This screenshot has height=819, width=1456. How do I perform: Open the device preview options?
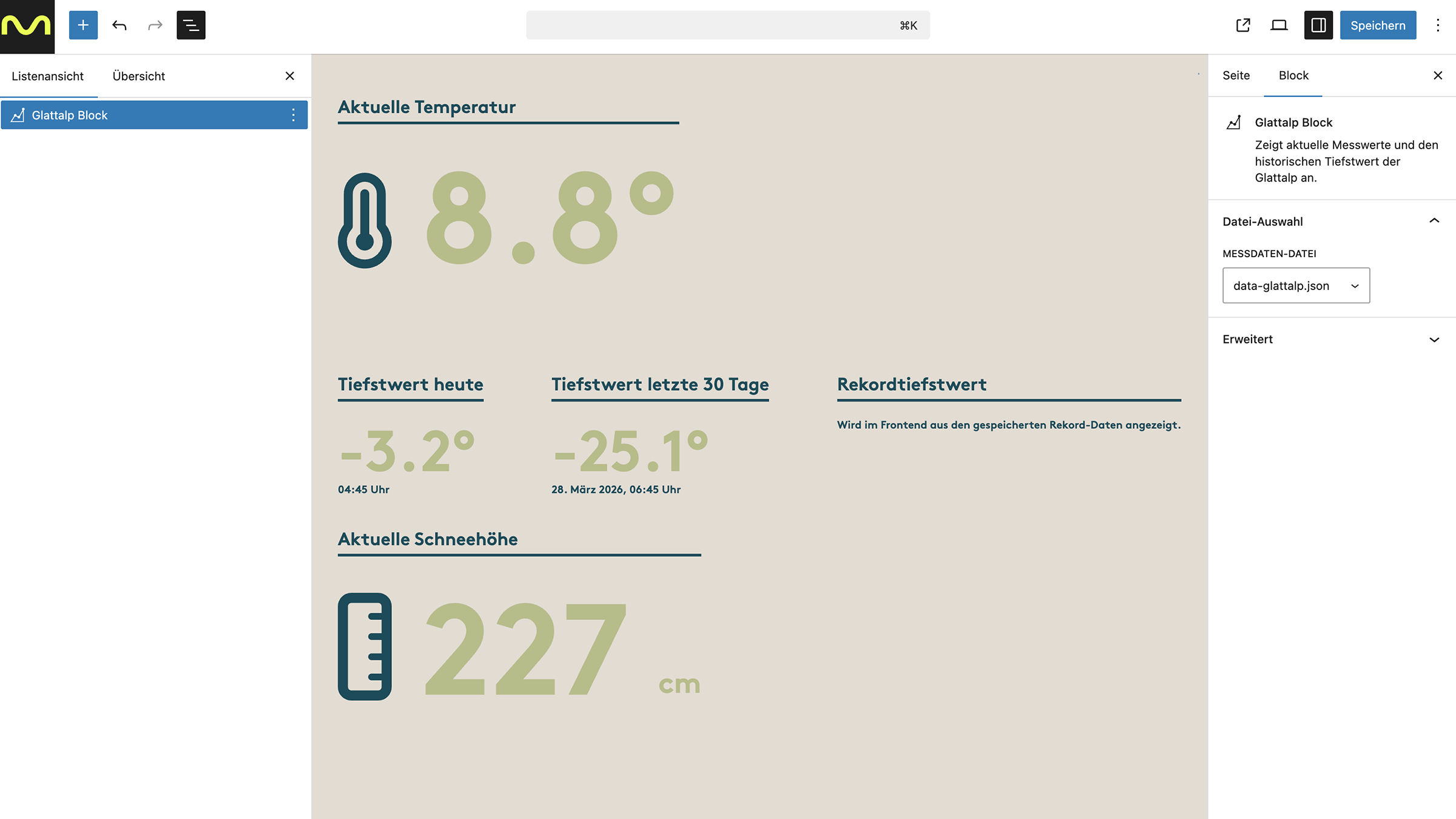point(1279,25)
